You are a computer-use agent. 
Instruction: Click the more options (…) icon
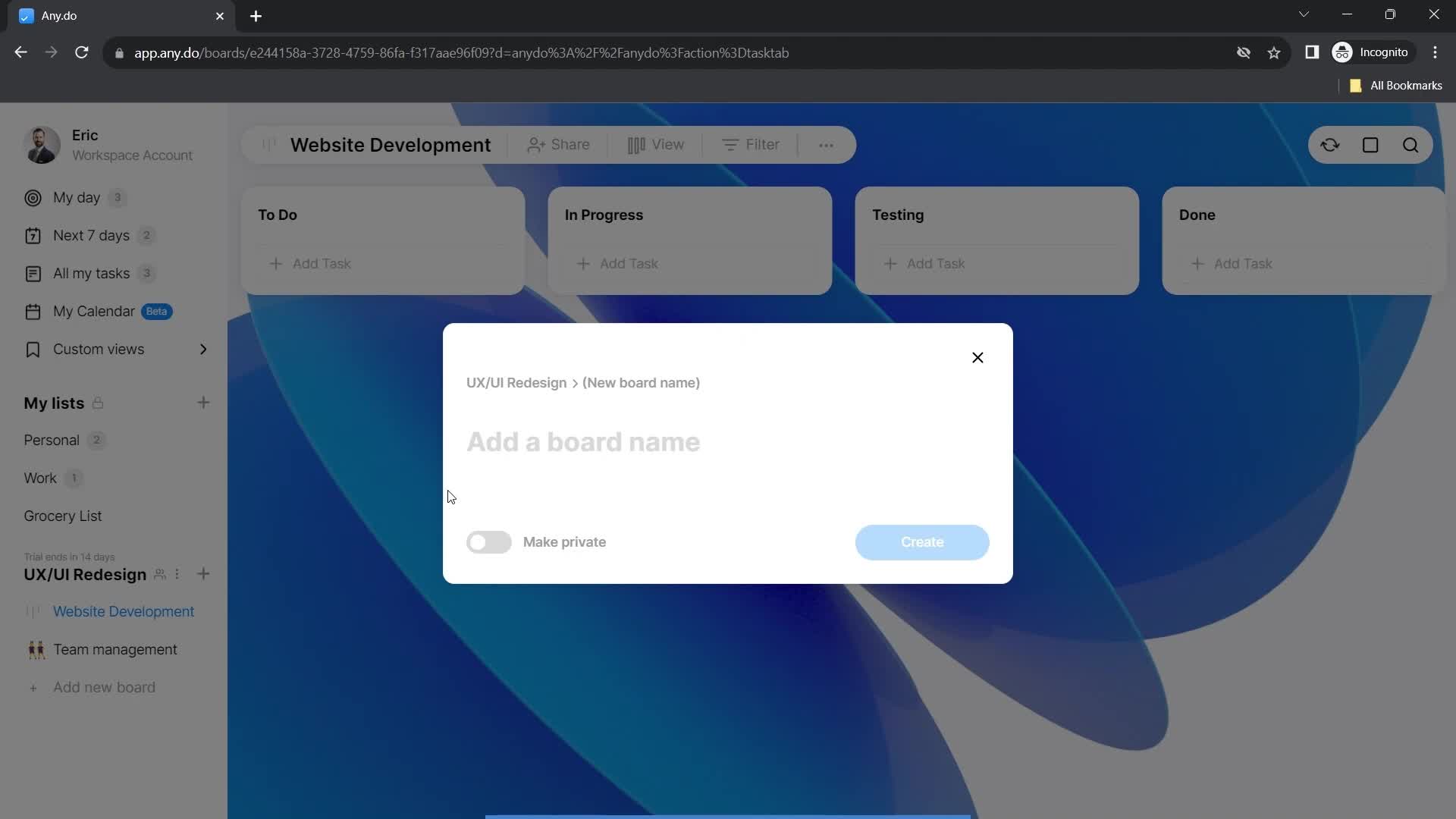(826, 145)
